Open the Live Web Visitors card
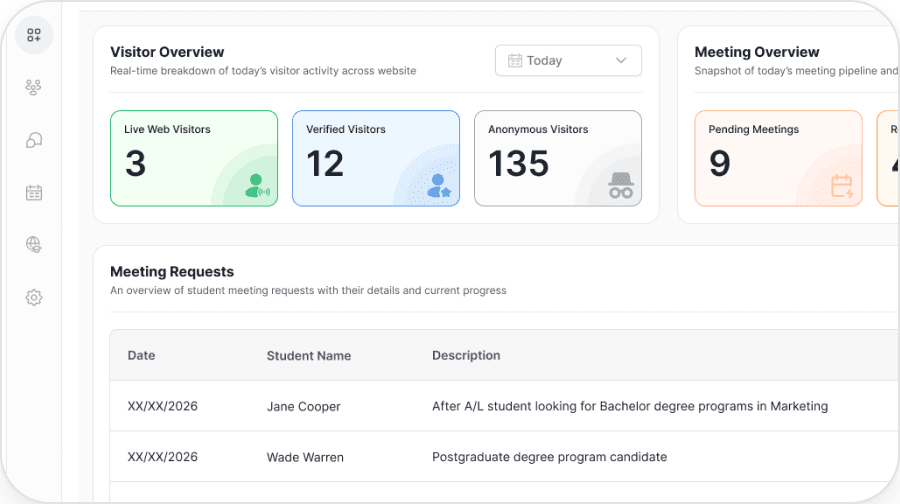This screenshot has height=504, width=900. pyautogui.click(x=194, y=158)
